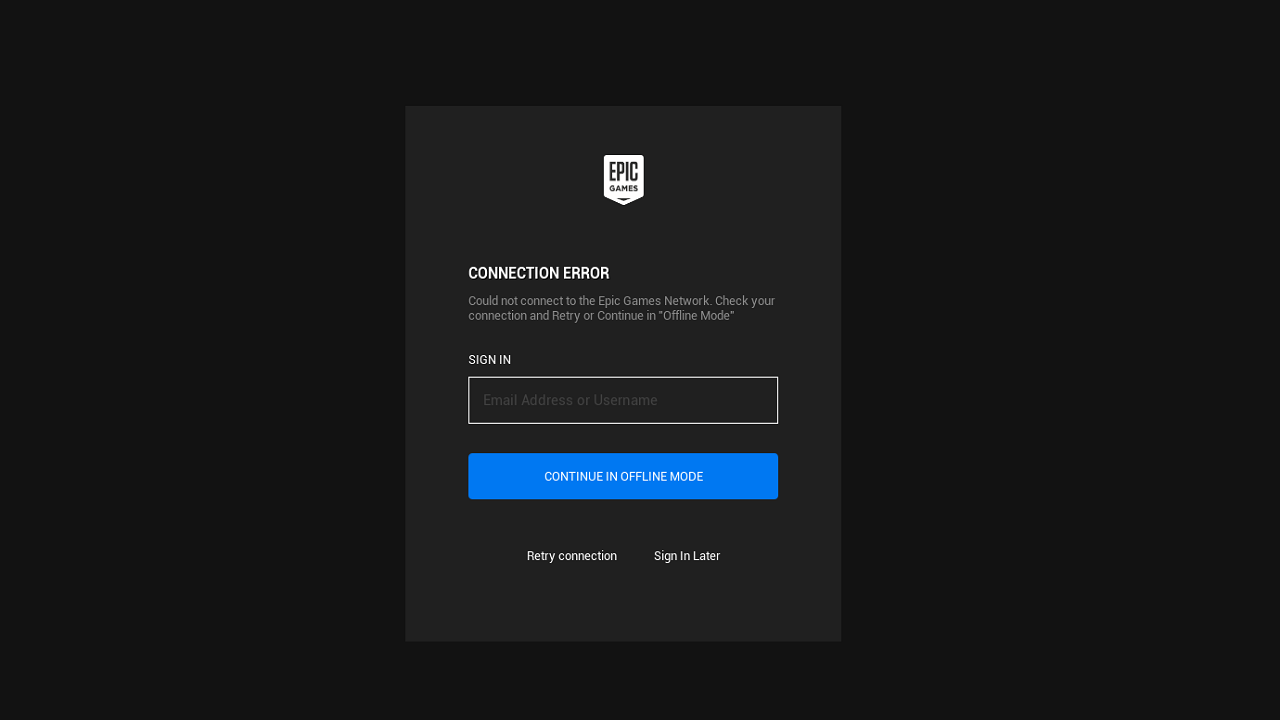
Task: Click the dark background right of the dialog
Action: click(1060, 360)
